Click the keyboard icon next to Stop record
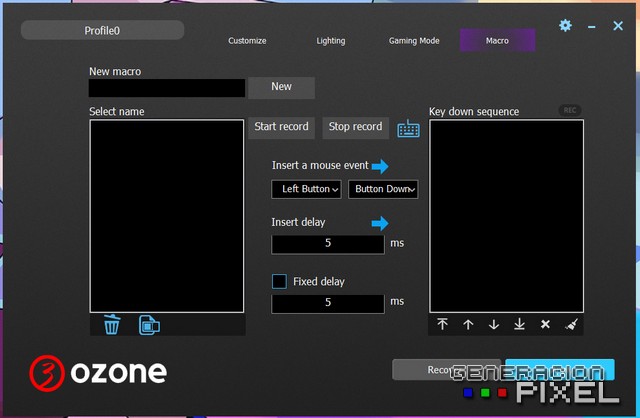Image resolution: width=640 pixels, height=418 pixels. (408, 128)
